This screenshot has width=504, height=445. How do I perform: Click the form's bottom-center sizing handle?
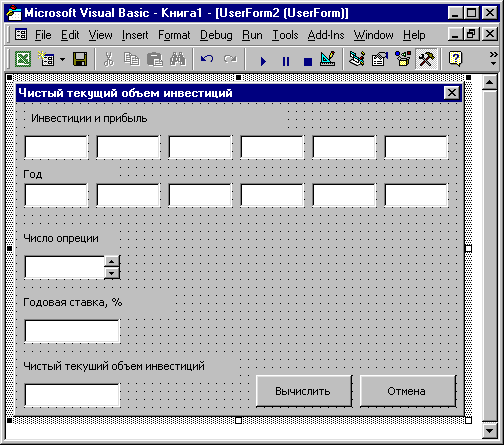click(238, 421)
